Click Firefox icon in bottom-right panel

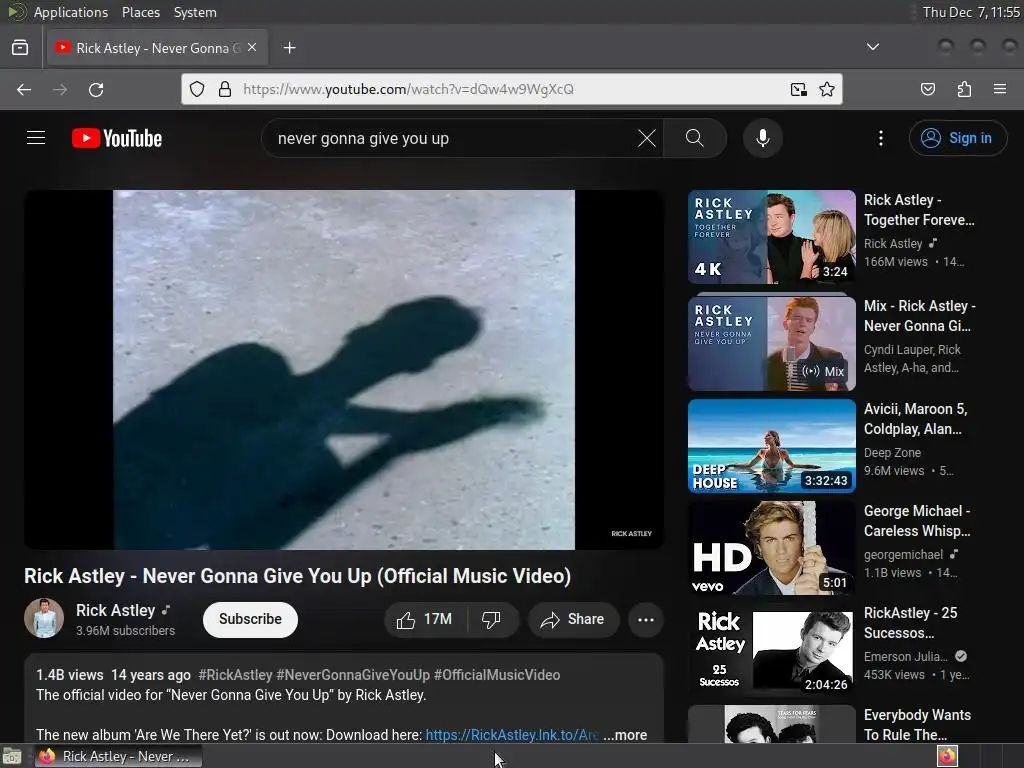947,756
